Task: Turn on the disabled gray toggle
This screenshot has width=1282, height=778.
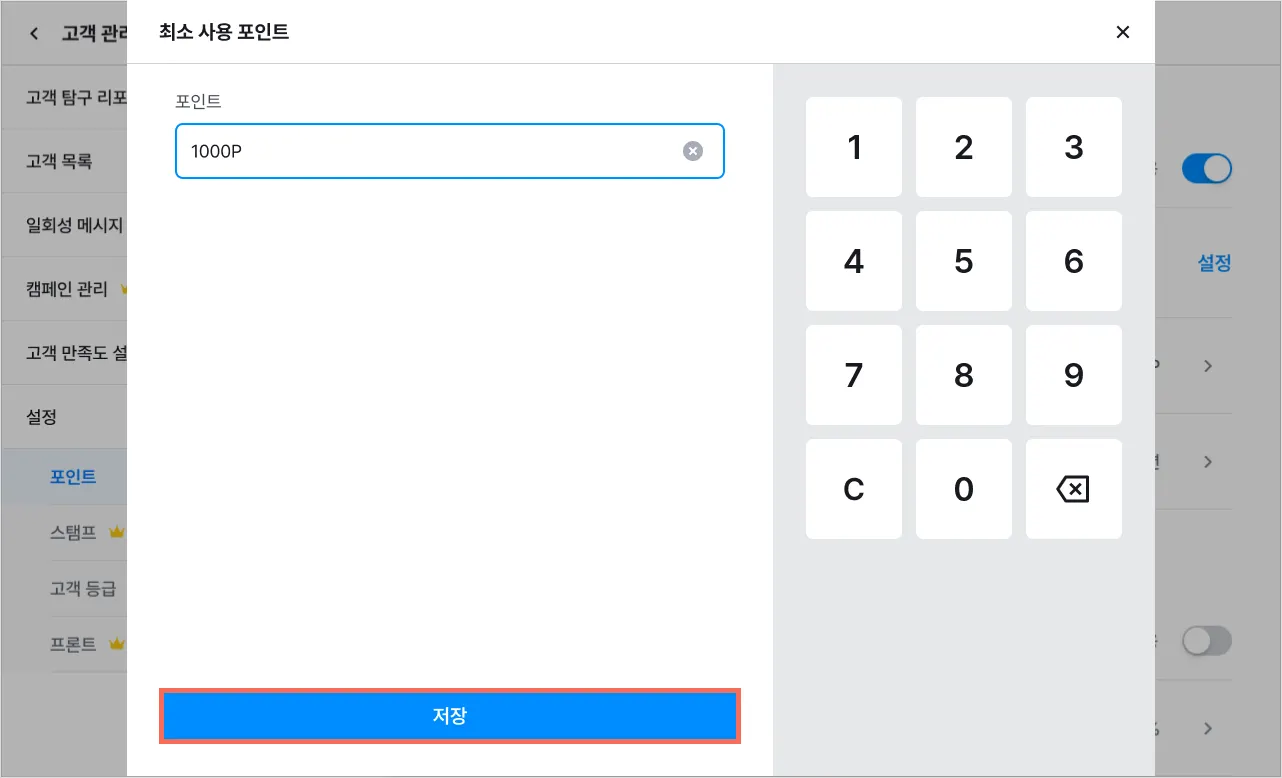Action: 1206,641
